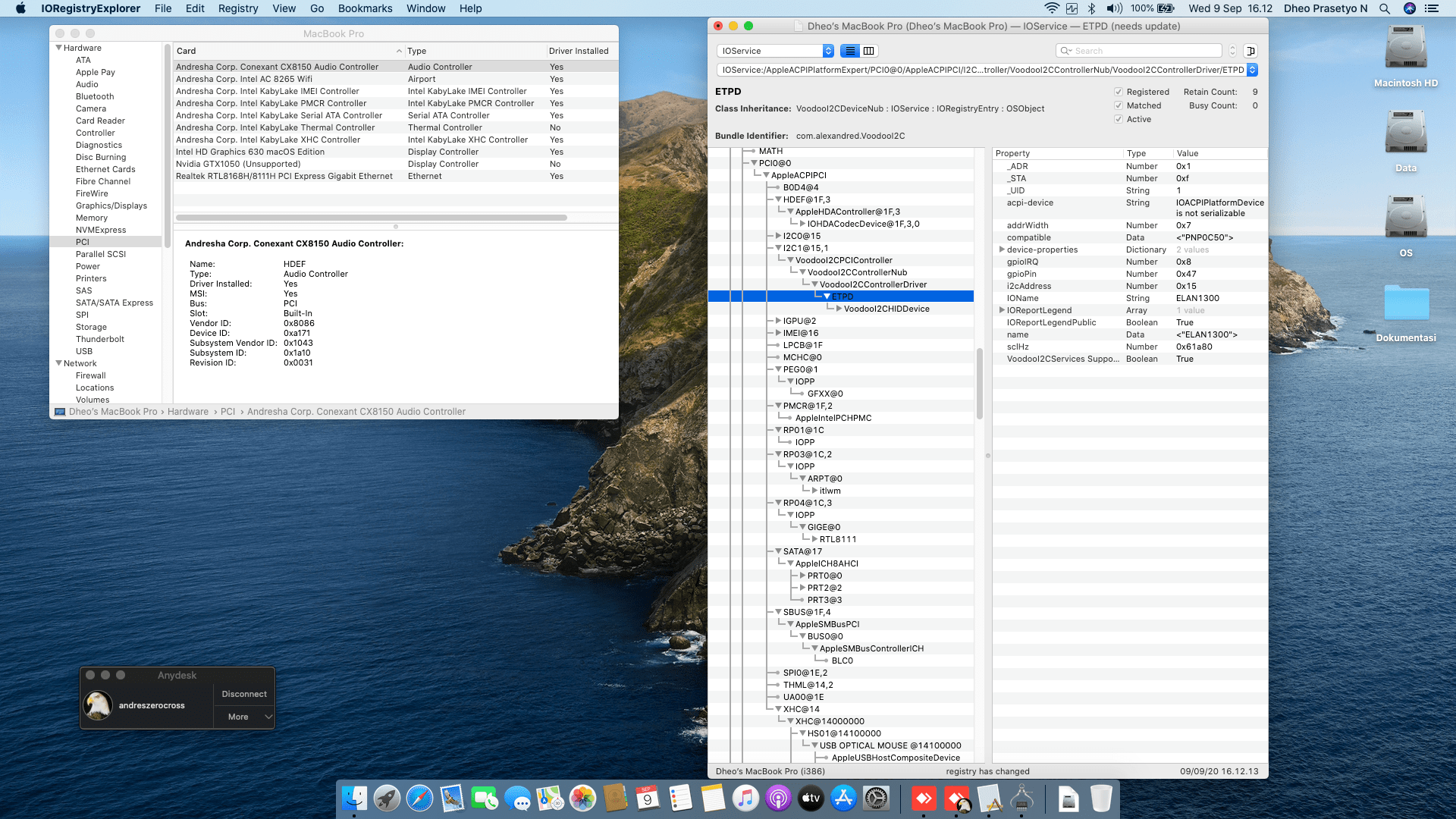Open the App Store from the Dock
This screenshot has height=819, width=1456.
tap(843, 798)
